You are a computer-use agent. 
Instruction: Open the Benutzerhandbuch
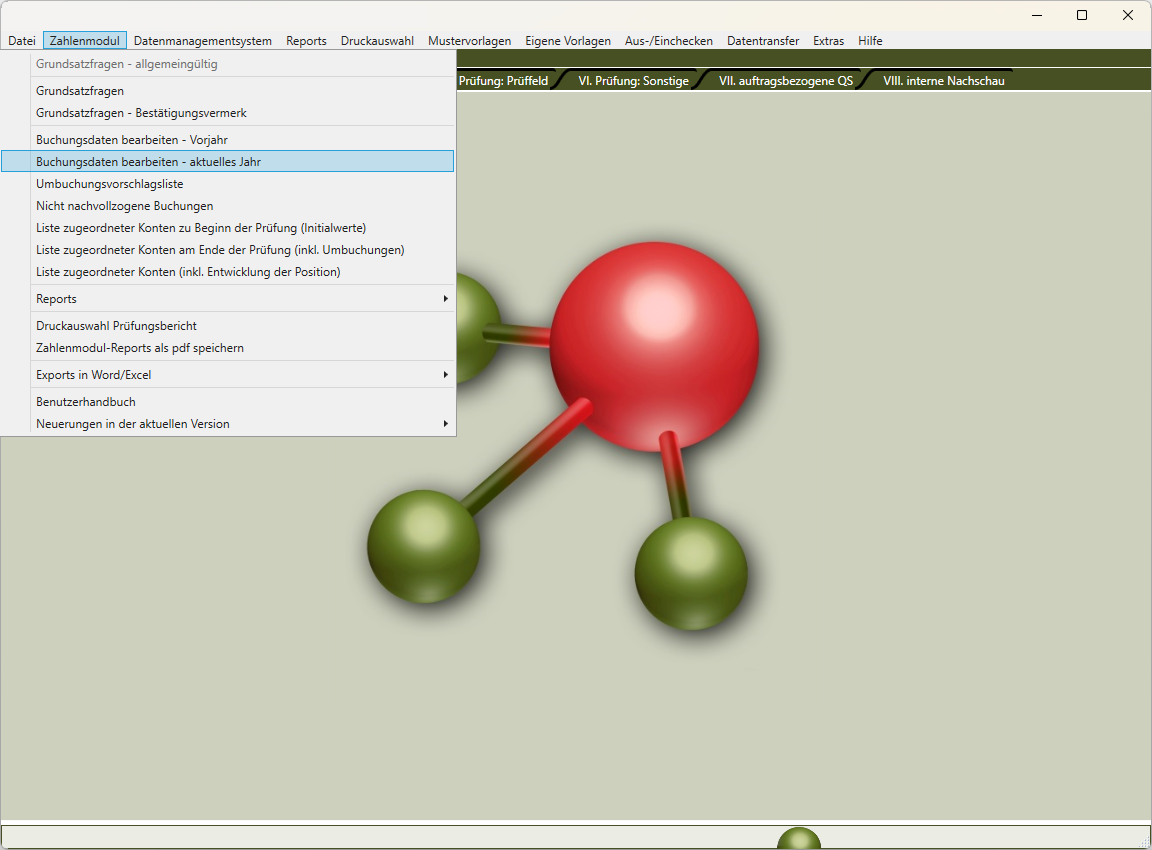click(86, 401)
